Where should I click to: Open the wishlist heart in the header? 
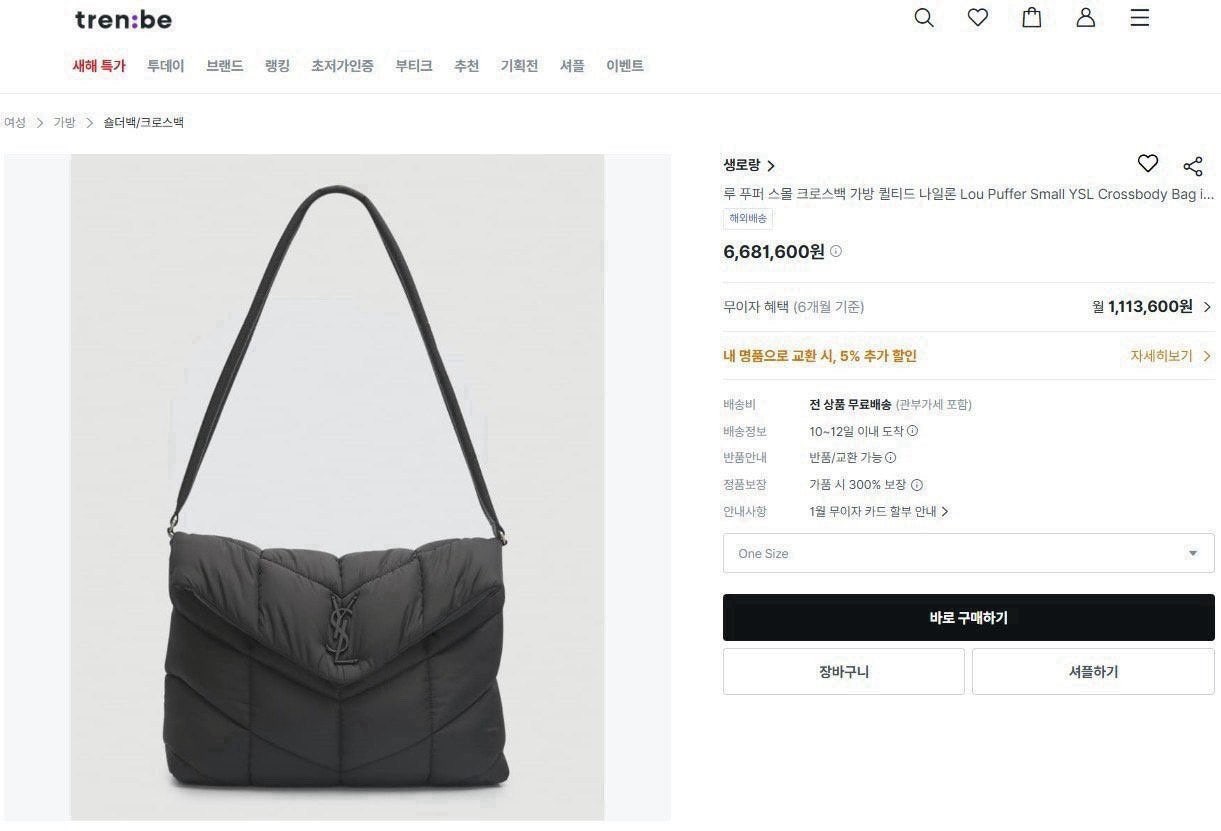point(978,18)
